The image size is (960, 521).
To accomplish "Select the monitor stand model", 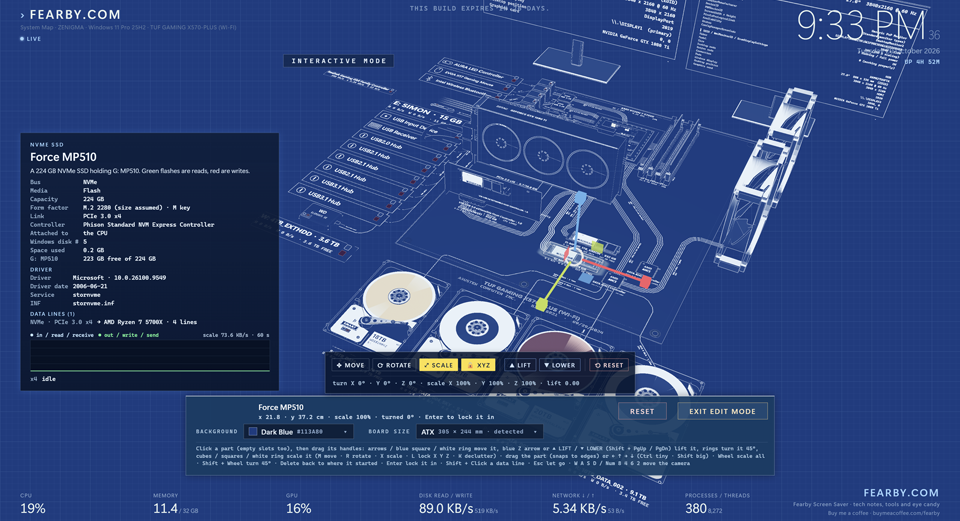I will pos(576,61).
